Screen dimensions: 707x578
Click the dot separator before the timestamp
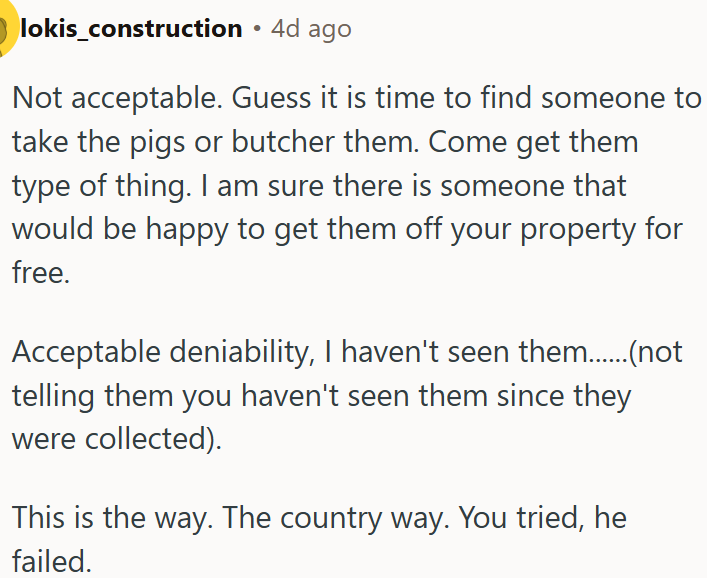tap(257, 30)
